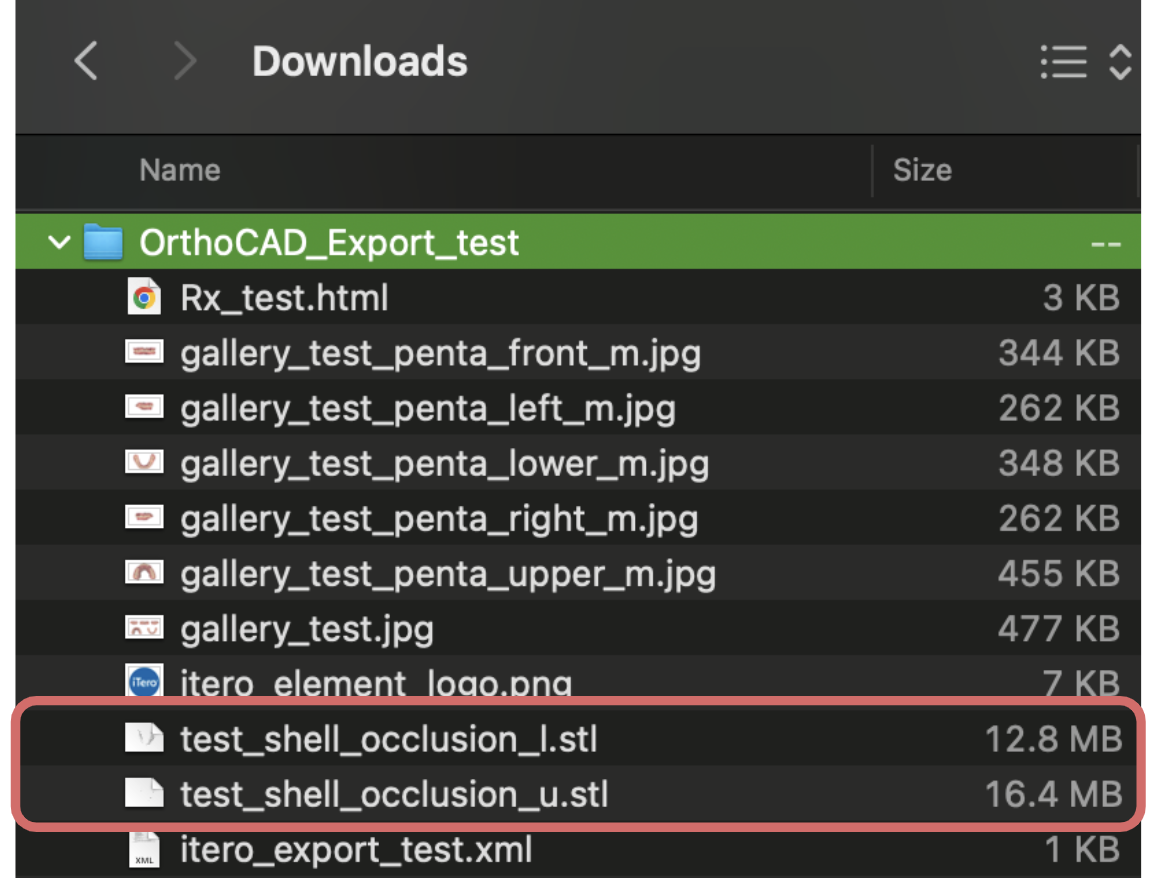
Task: Sort by the Size column header
Action: [922, 170]
